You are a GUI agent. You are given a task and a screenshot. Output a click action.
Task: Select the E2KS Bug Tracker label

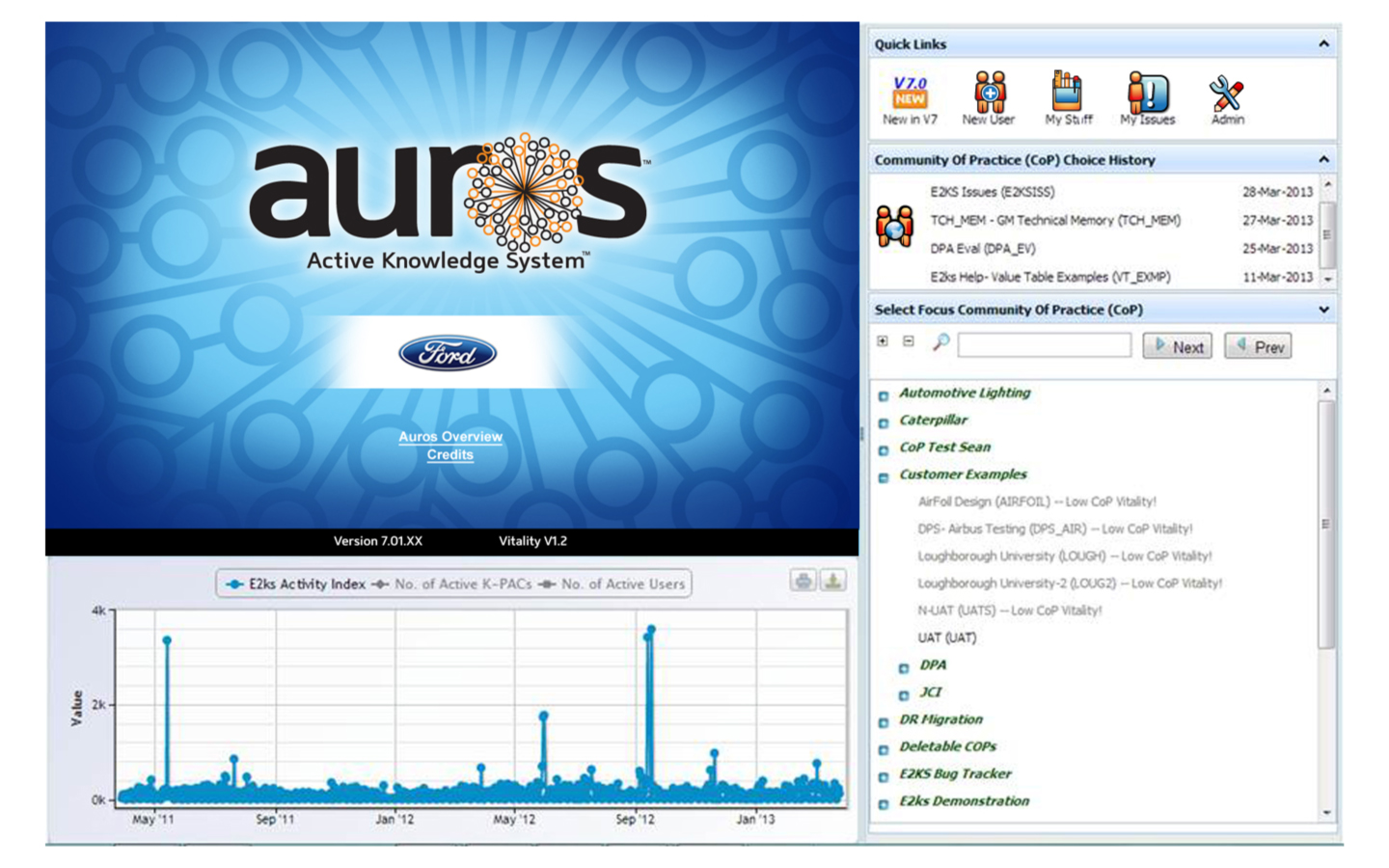tap(956, 773)
